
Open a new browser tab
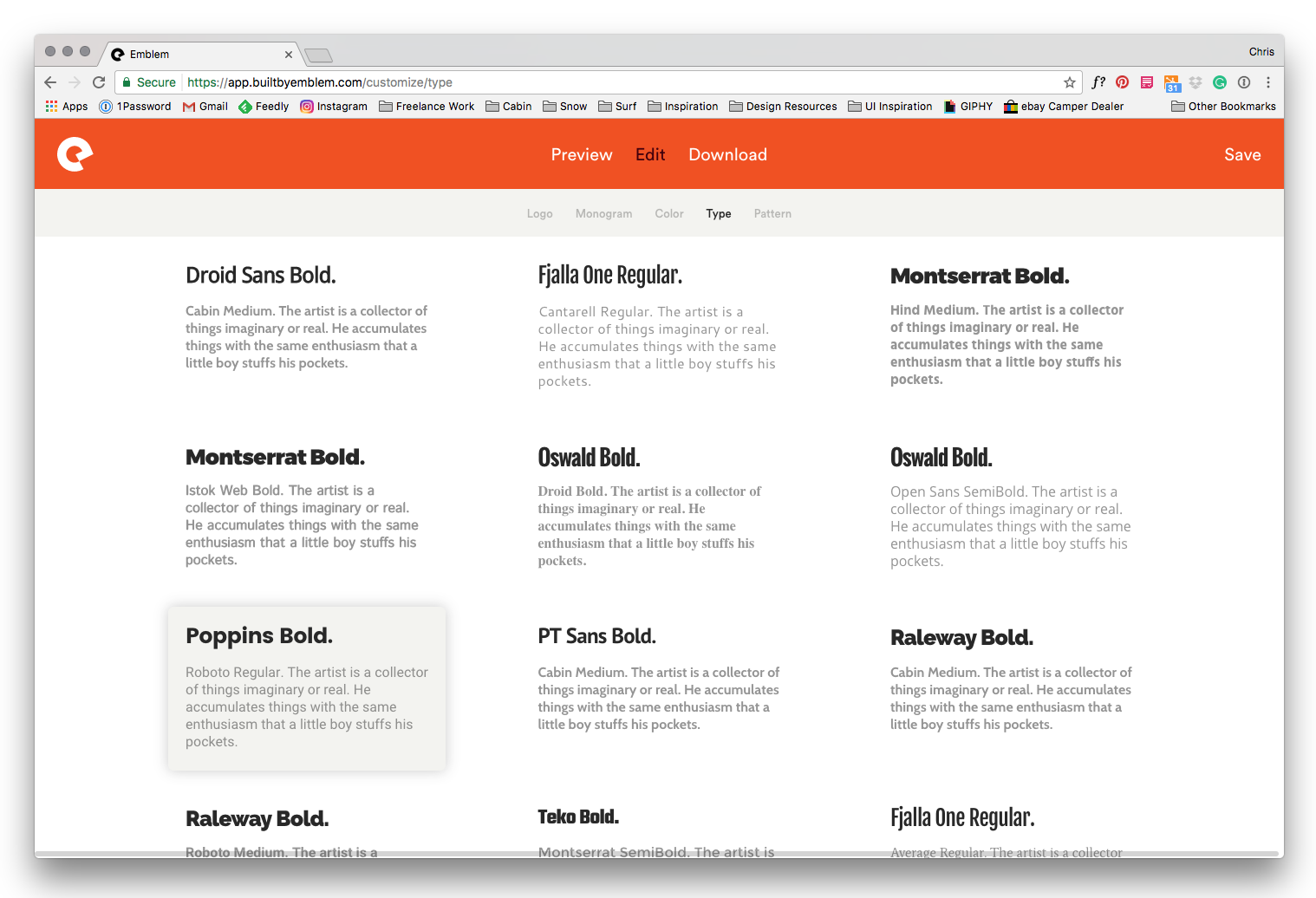[319, 55]
